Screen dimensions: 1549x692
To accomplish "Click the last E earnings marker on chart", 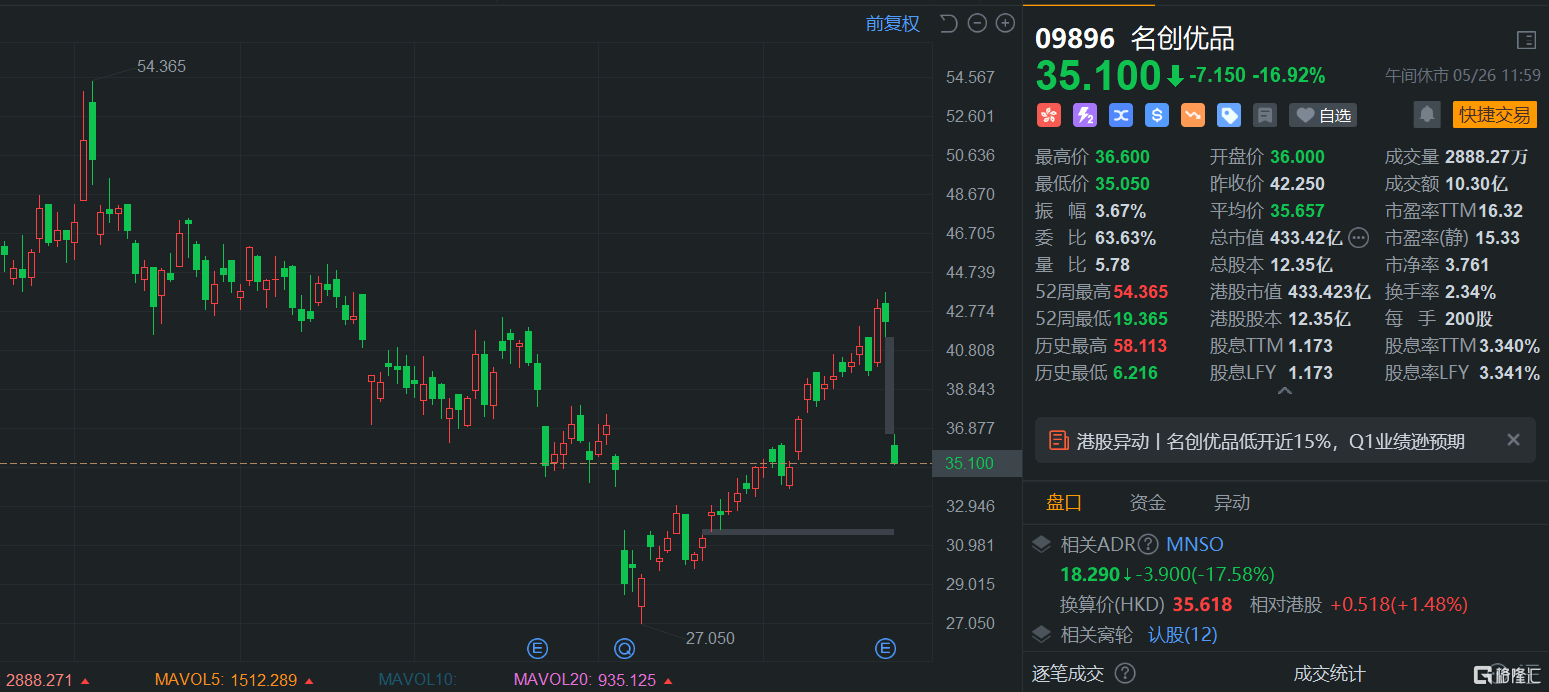I will click(885, 649).
